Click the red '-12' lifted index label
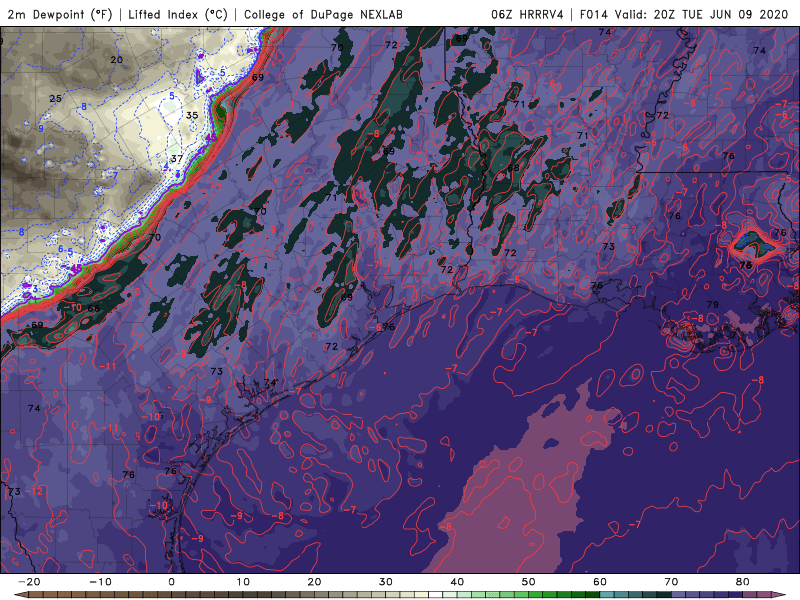The height and width of the screenshot is (600, 800). [x=35, y=491]
